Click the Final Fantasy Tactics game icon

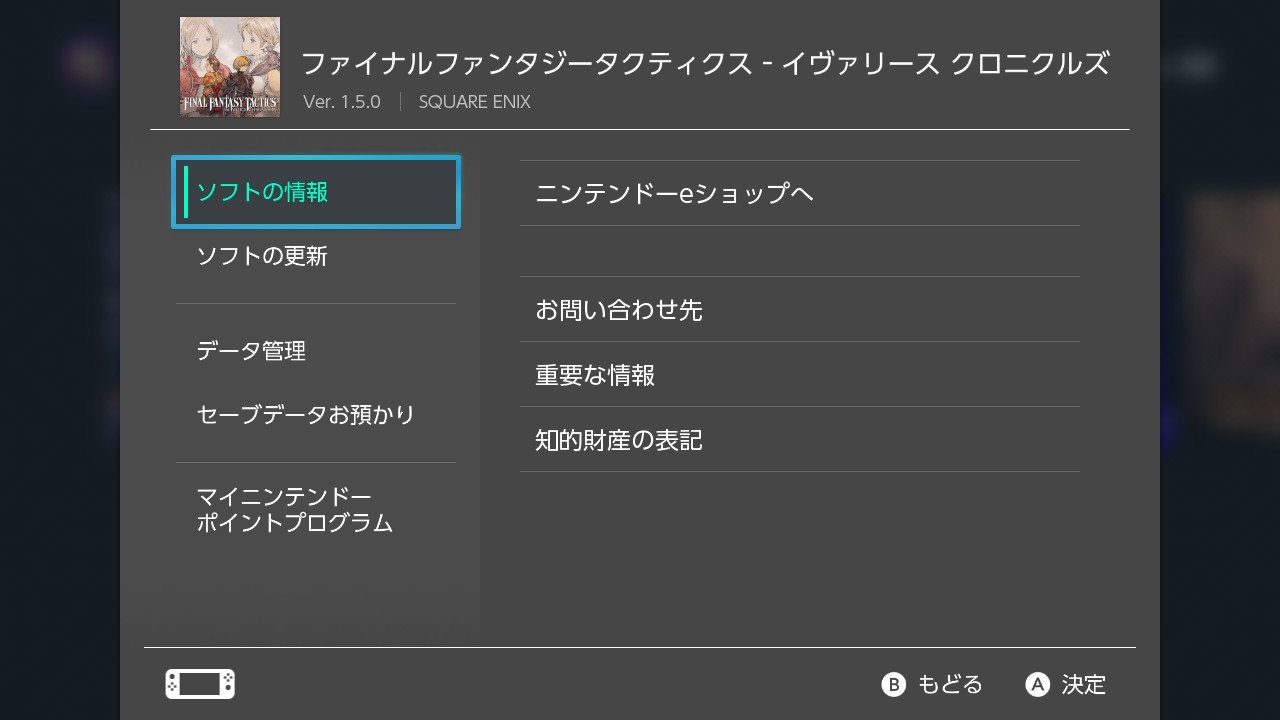click(x=230, y=67)
